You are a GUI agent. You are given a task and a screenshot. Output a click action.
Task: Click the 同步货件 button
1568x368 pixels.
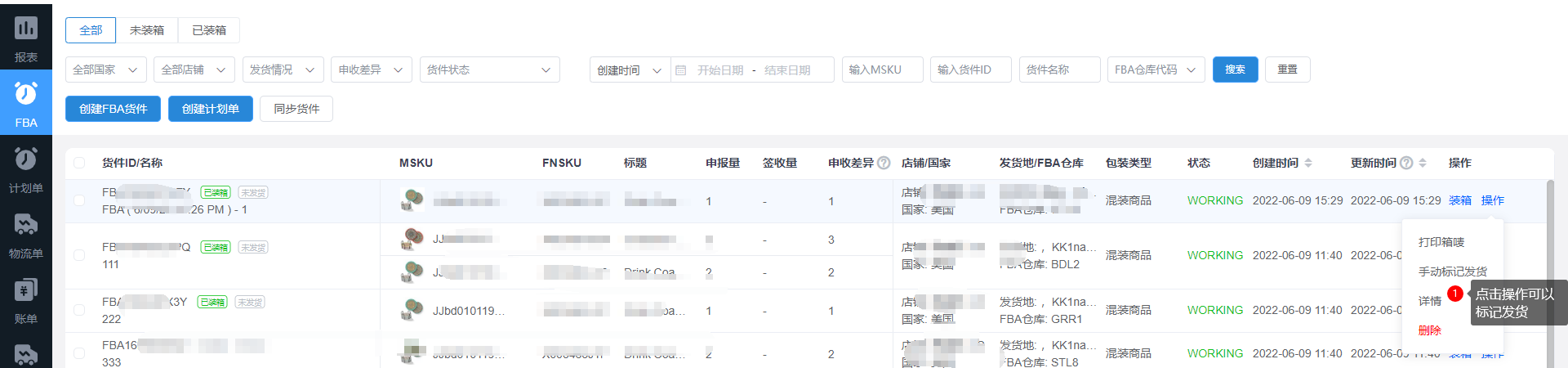(x=296, y=109)
